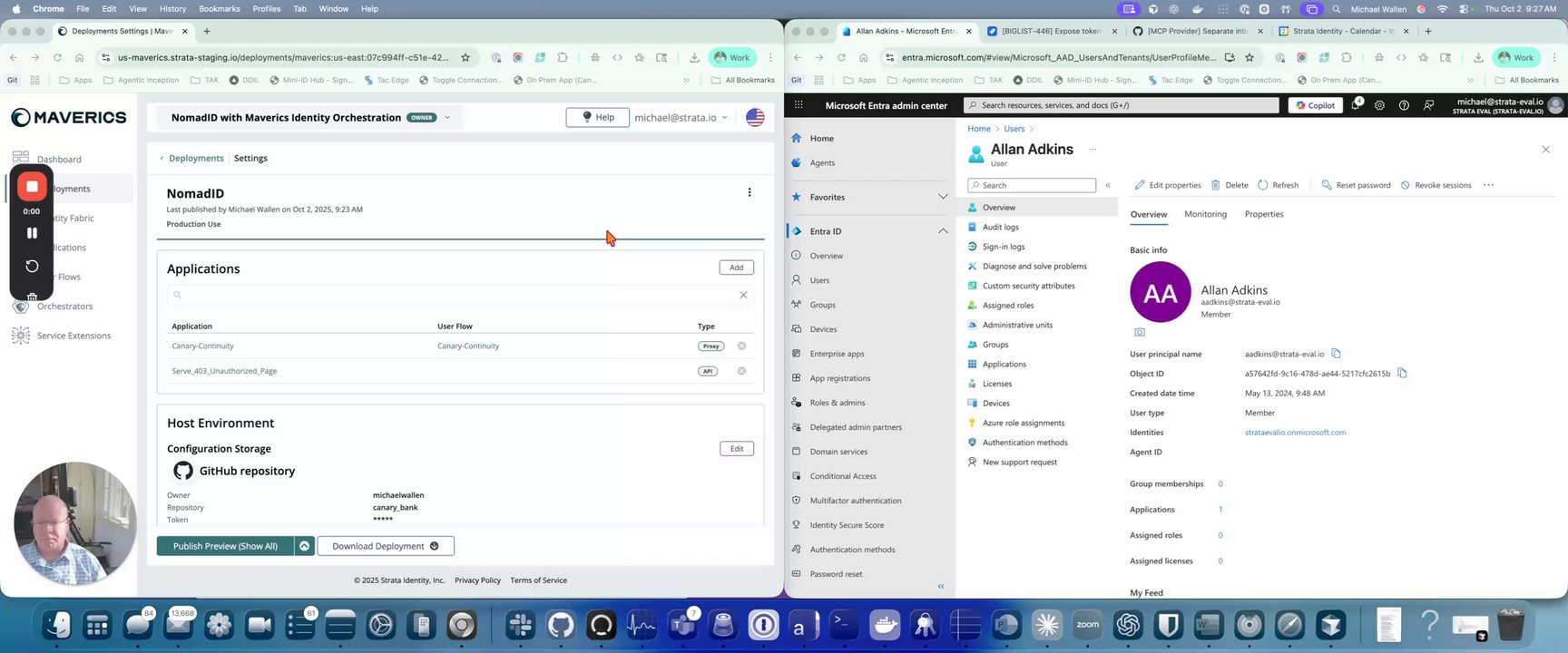Remove the Serve_403_Unauthorized_Page application row
The height and width of the screenshot is (653, 1568).
[741, 371]
